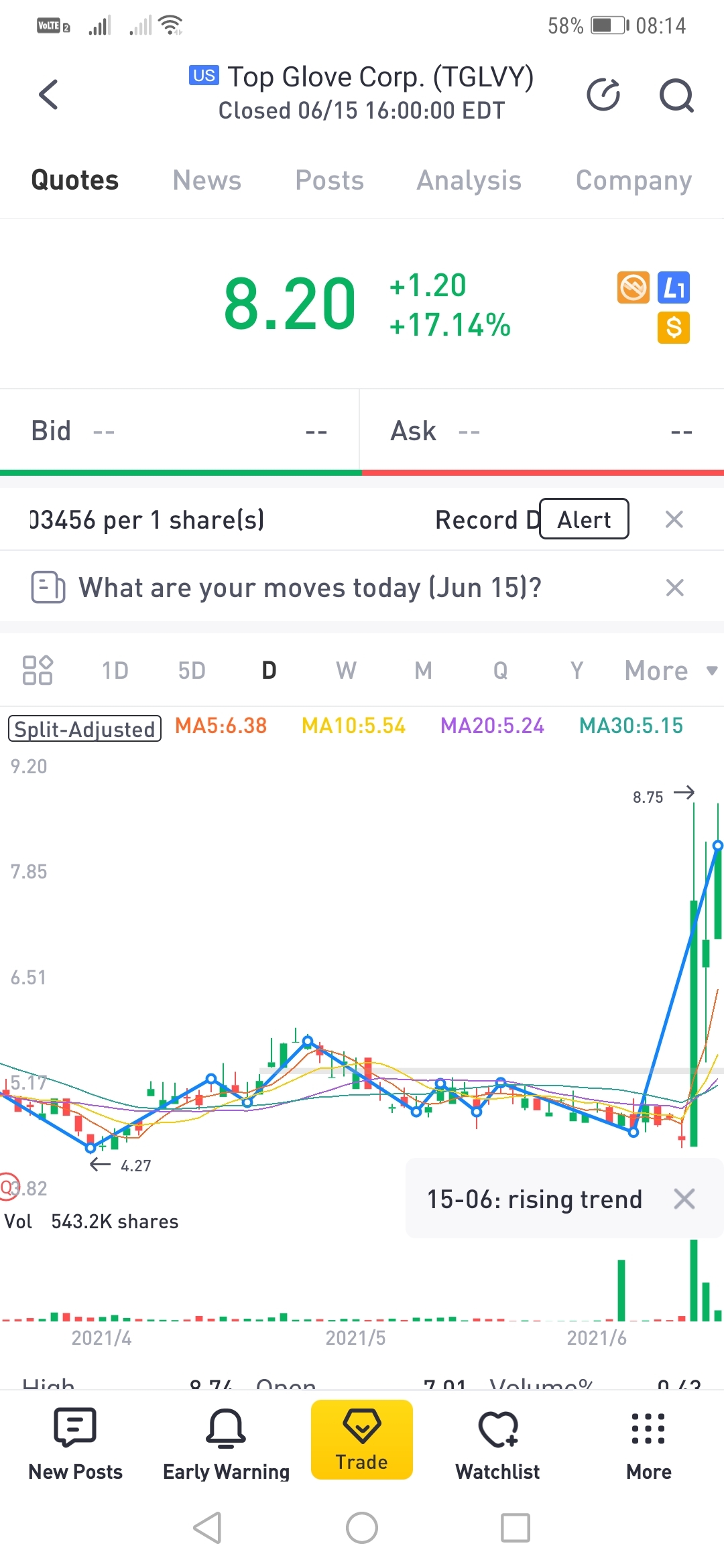Tap the yellow dollar sign icon
724x1568 pixels.
coord(674,328)
